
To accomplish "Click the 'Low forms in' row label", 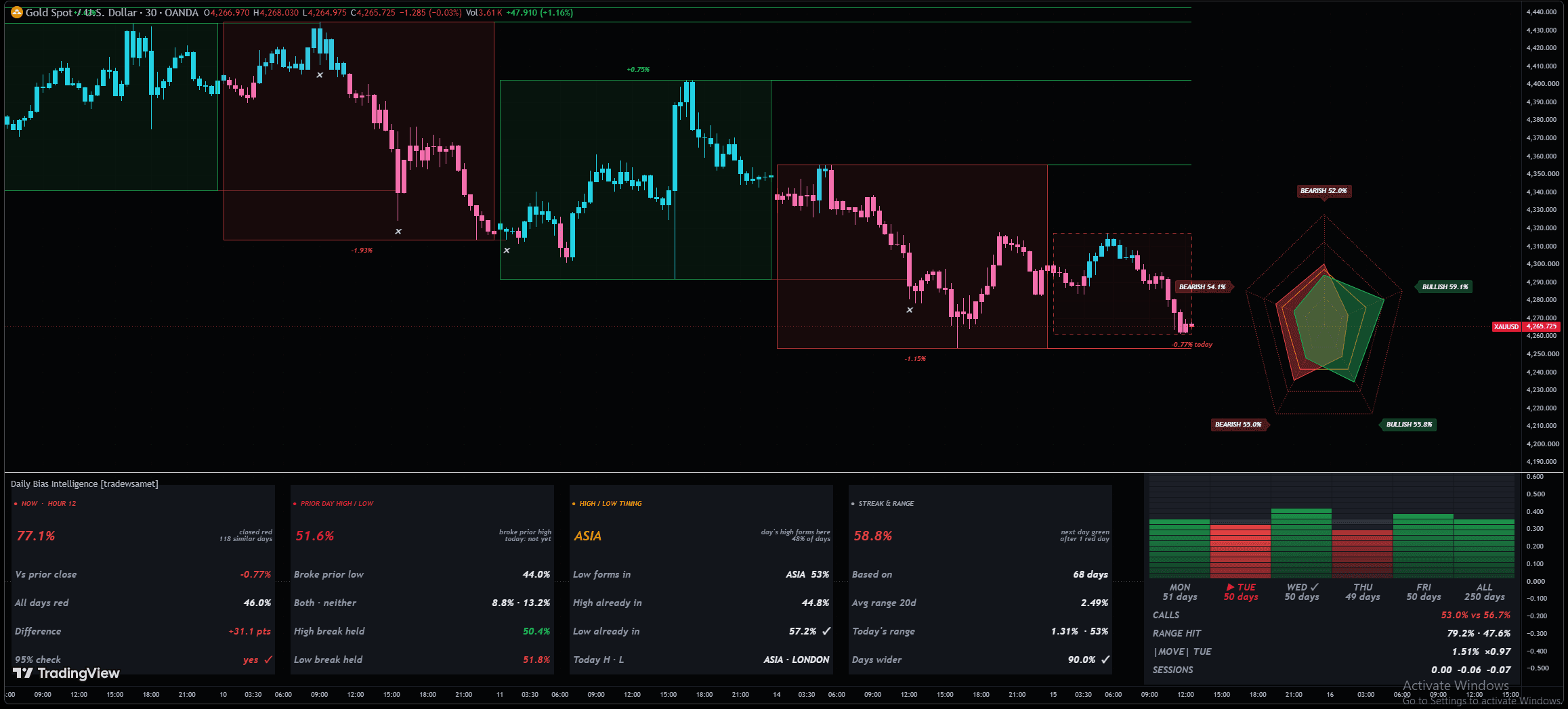I will 601,574.
